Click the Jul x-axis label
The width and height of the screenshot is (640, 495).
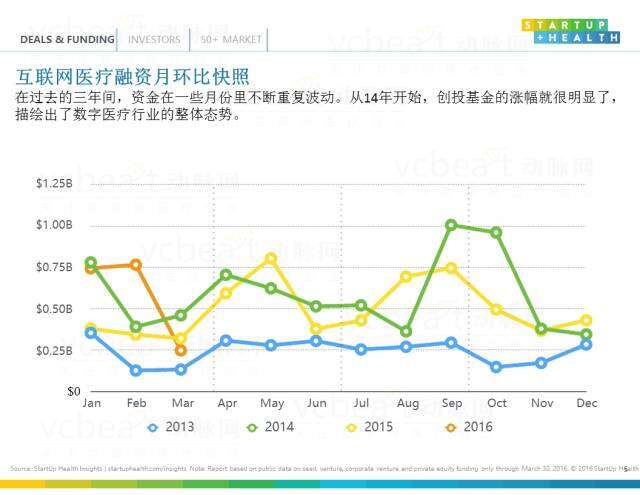(361, 403)
